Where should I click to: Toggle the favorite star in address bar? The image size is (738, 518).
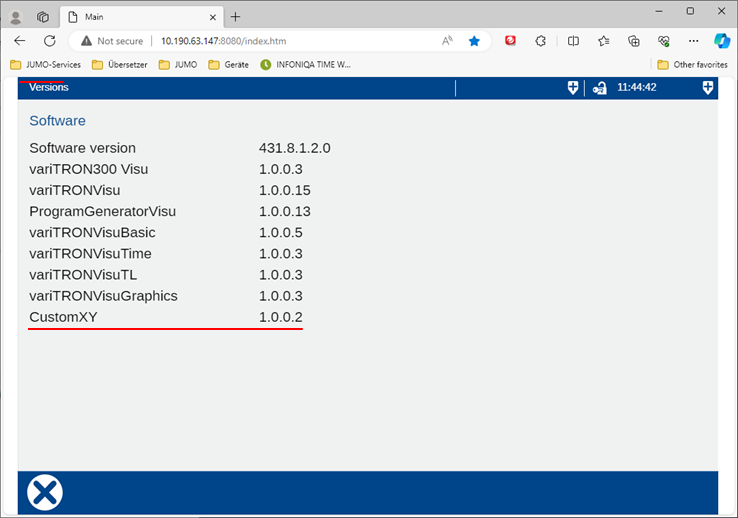click(474, 41)
